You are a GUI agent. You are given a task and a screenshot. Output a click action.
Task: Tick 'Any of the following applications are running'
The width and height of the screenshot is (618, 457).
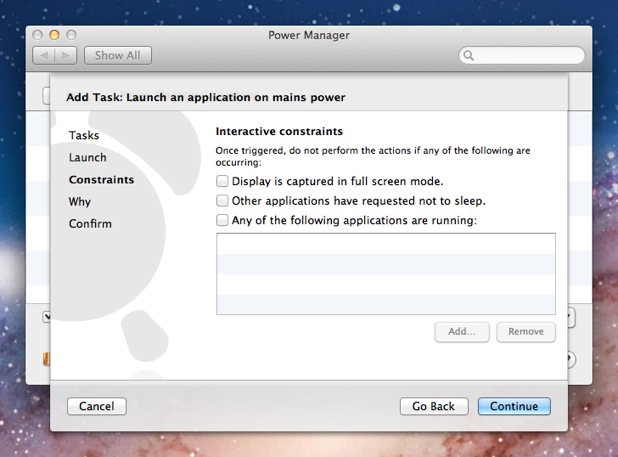[222, 220]
